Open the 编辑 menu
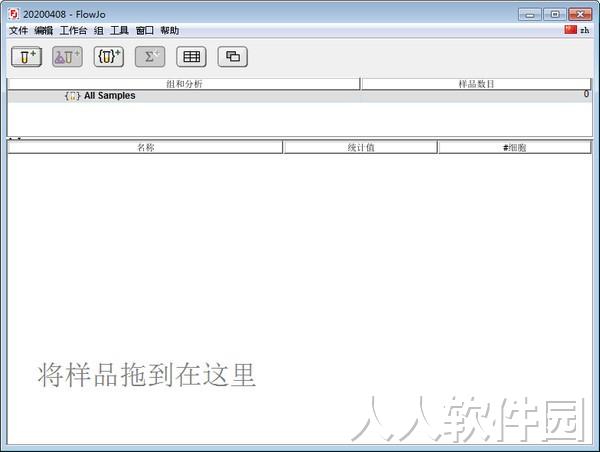This screenshot has width=600, height=452. coord(44,31)
